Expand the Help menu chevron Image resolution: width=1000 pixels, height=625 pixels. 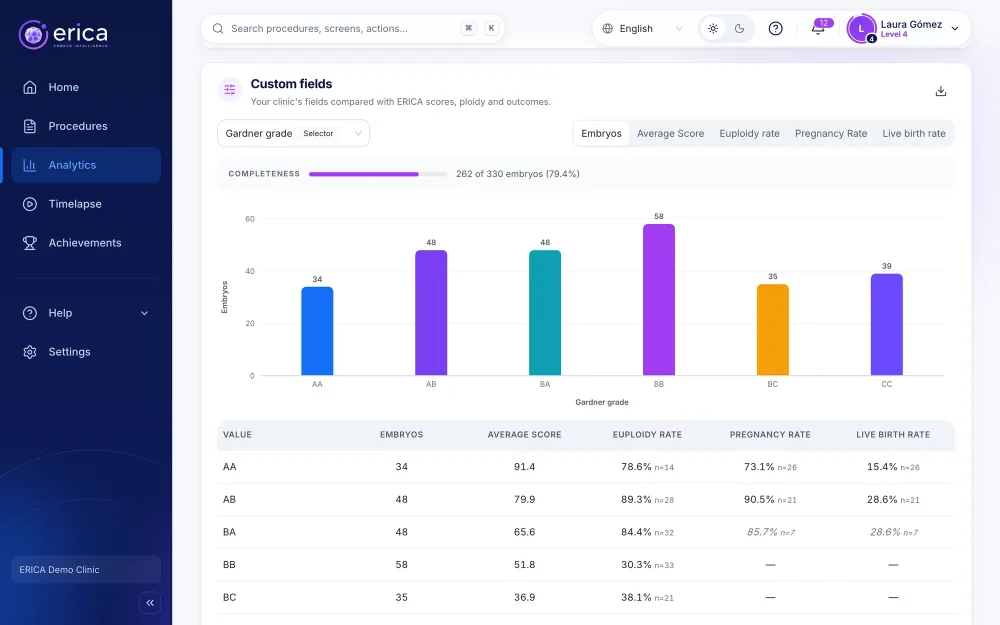(144, 313)
